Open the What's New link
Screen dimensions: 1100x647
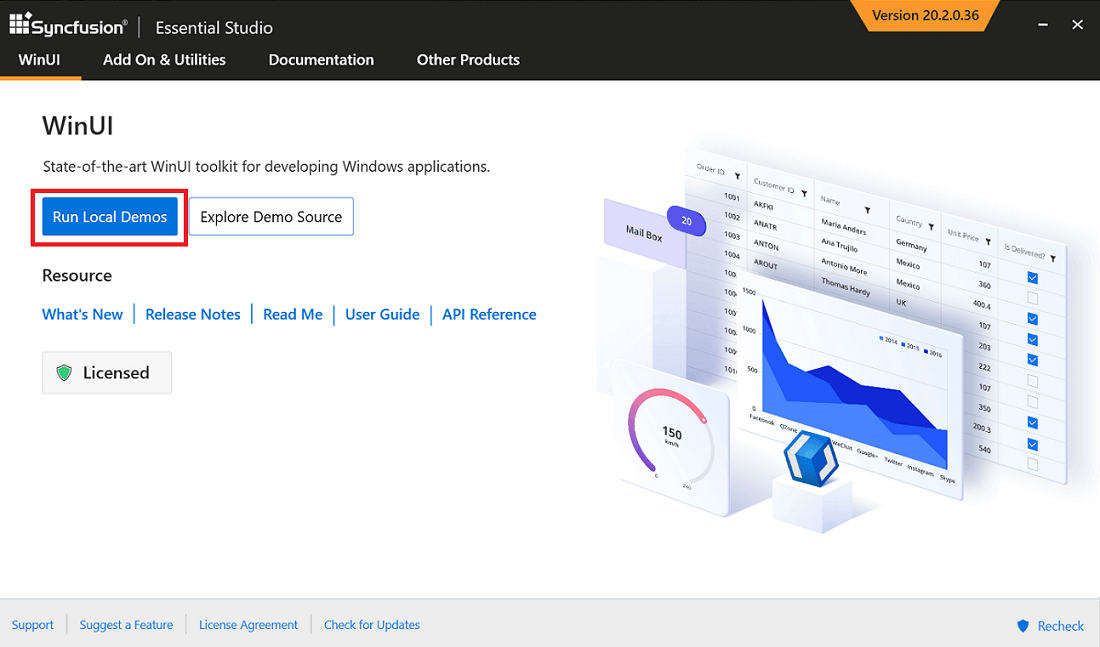tap(82, 314)
